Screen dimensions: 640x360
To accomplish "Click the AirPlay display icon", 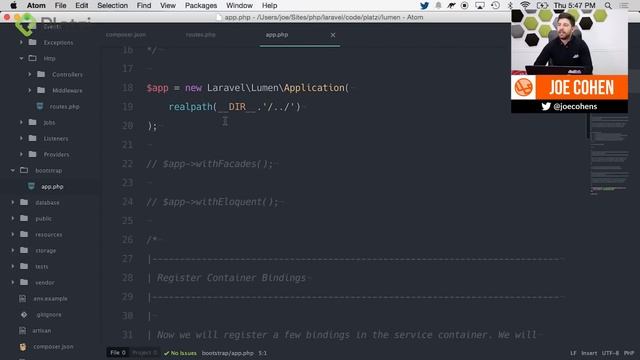I will (x=480, y=5).
